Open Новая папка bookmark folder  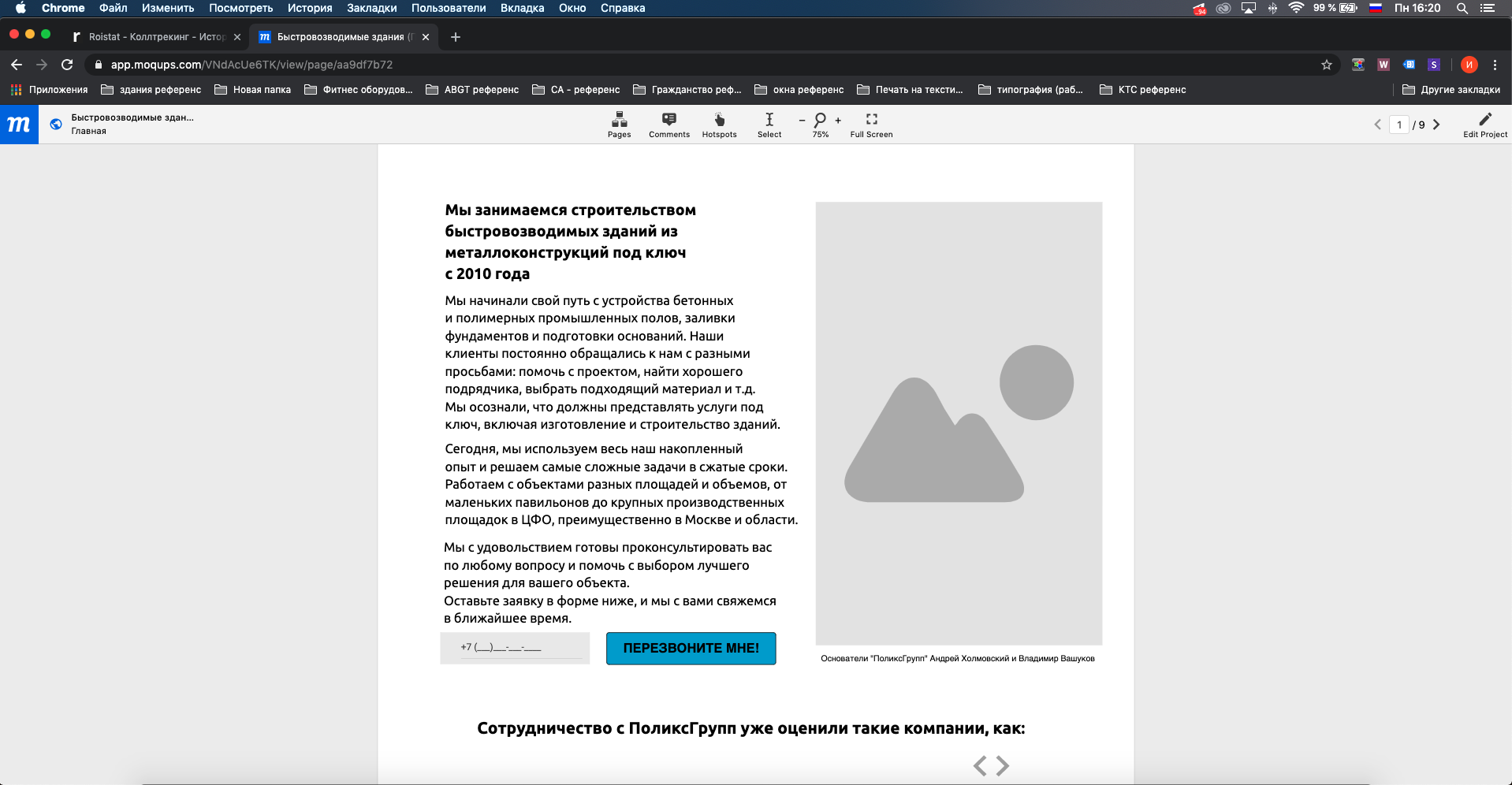(x=253, y=90)
